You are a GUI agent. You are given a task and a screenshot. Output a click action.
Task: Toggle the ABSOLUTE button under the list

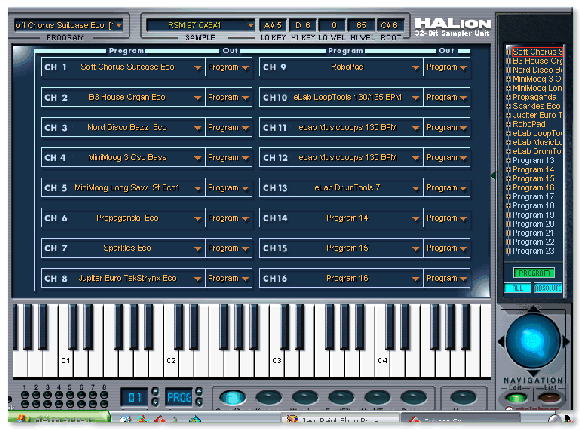(547, 288)
